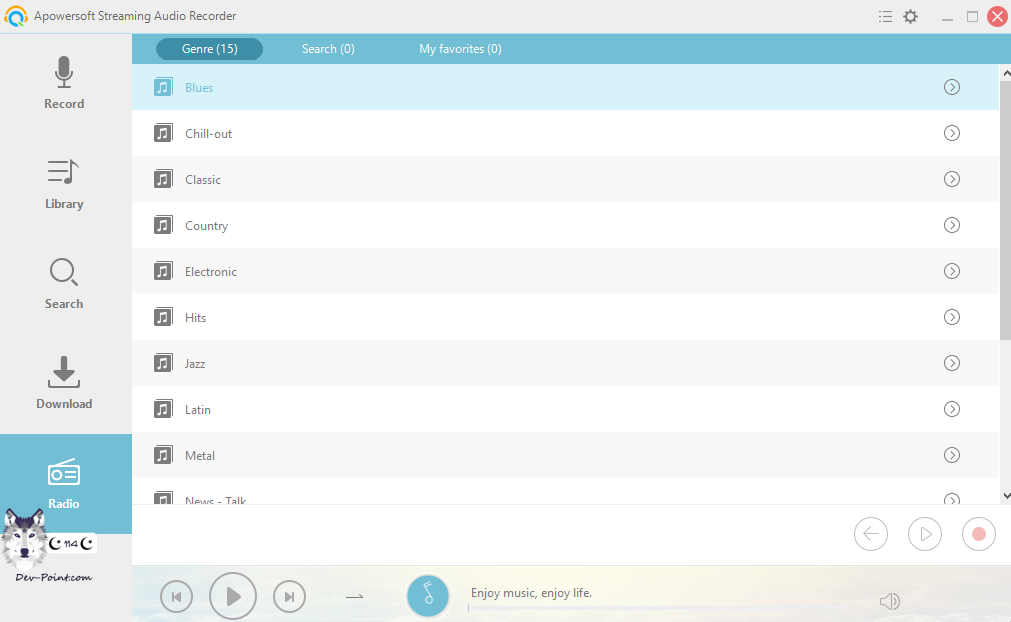Go to the Download section

[64, 383]
